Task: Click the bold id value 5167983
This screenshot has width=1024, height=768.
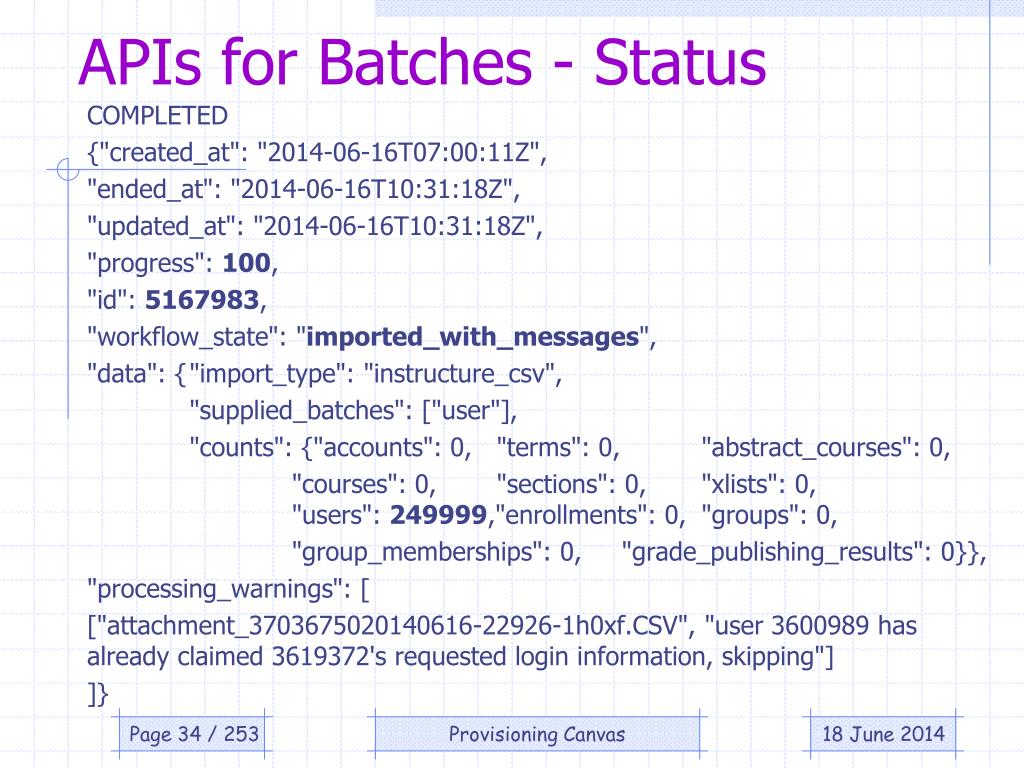Action: [x=202, y=300]
